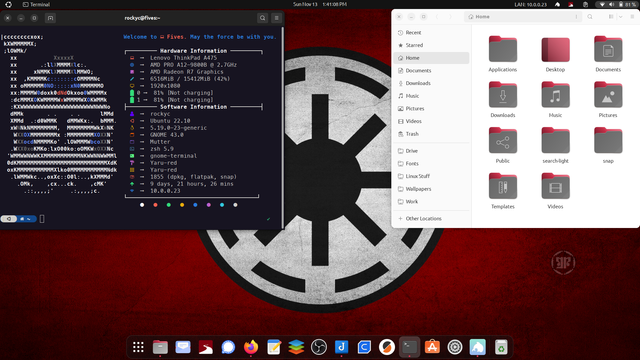
Task: Select the search-light folder
Action: coord(556,146)
